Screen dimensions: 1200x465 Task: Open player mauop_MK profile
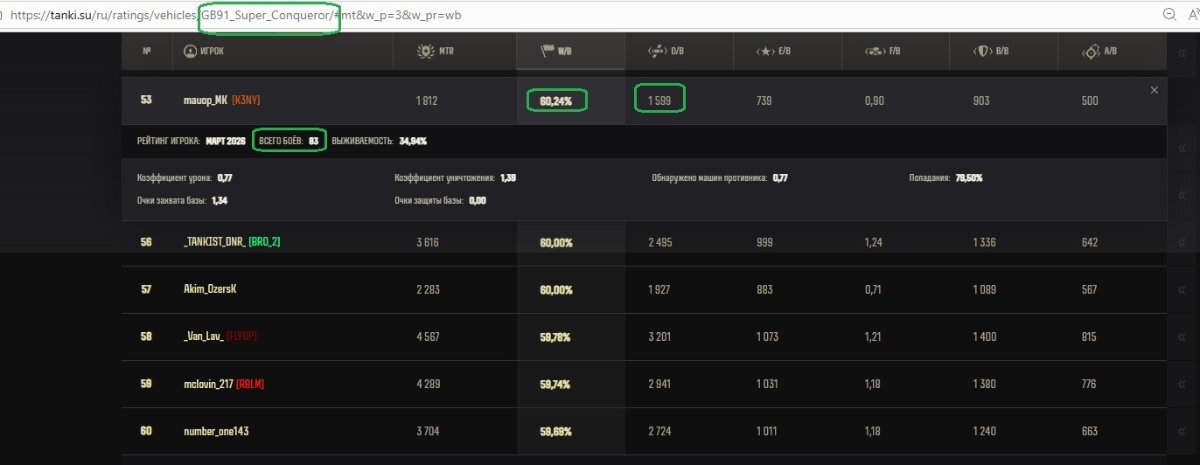click(x=204, y=100)
